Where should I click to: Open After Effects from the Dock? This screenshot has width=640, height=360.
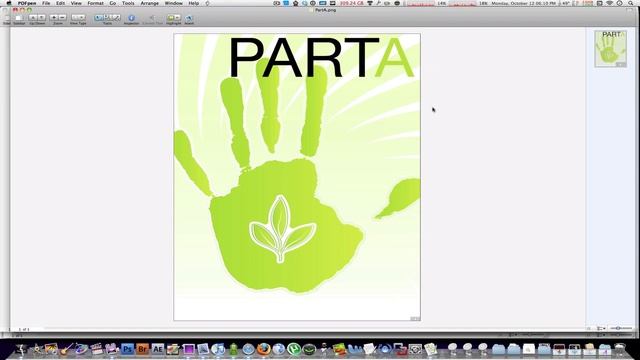pyautogui.click(x=158, y=349)
